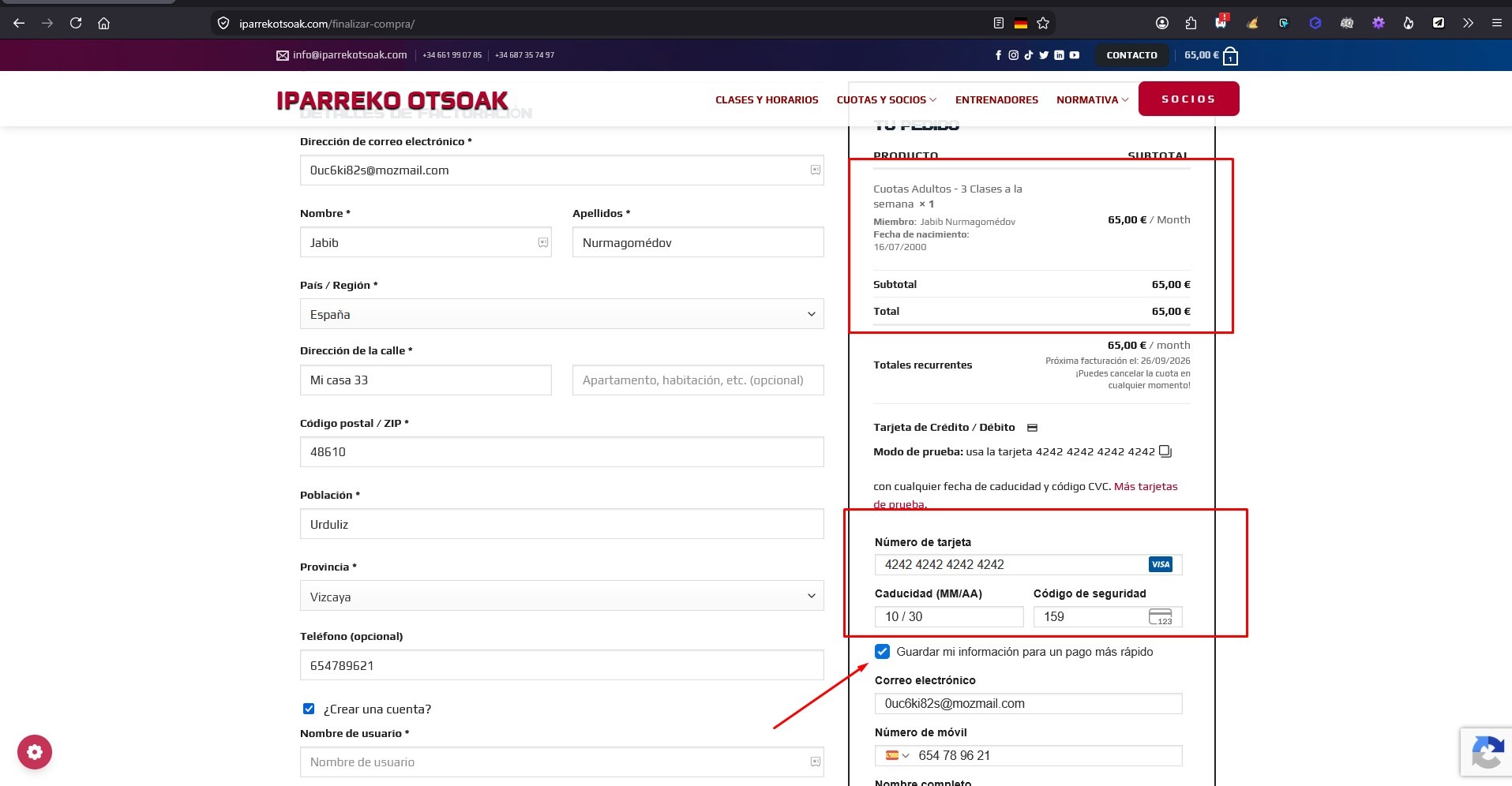Open the mobile country flag selector
Image resolution: width=1512 pixels, height=786 pixels.
(897, 755)
